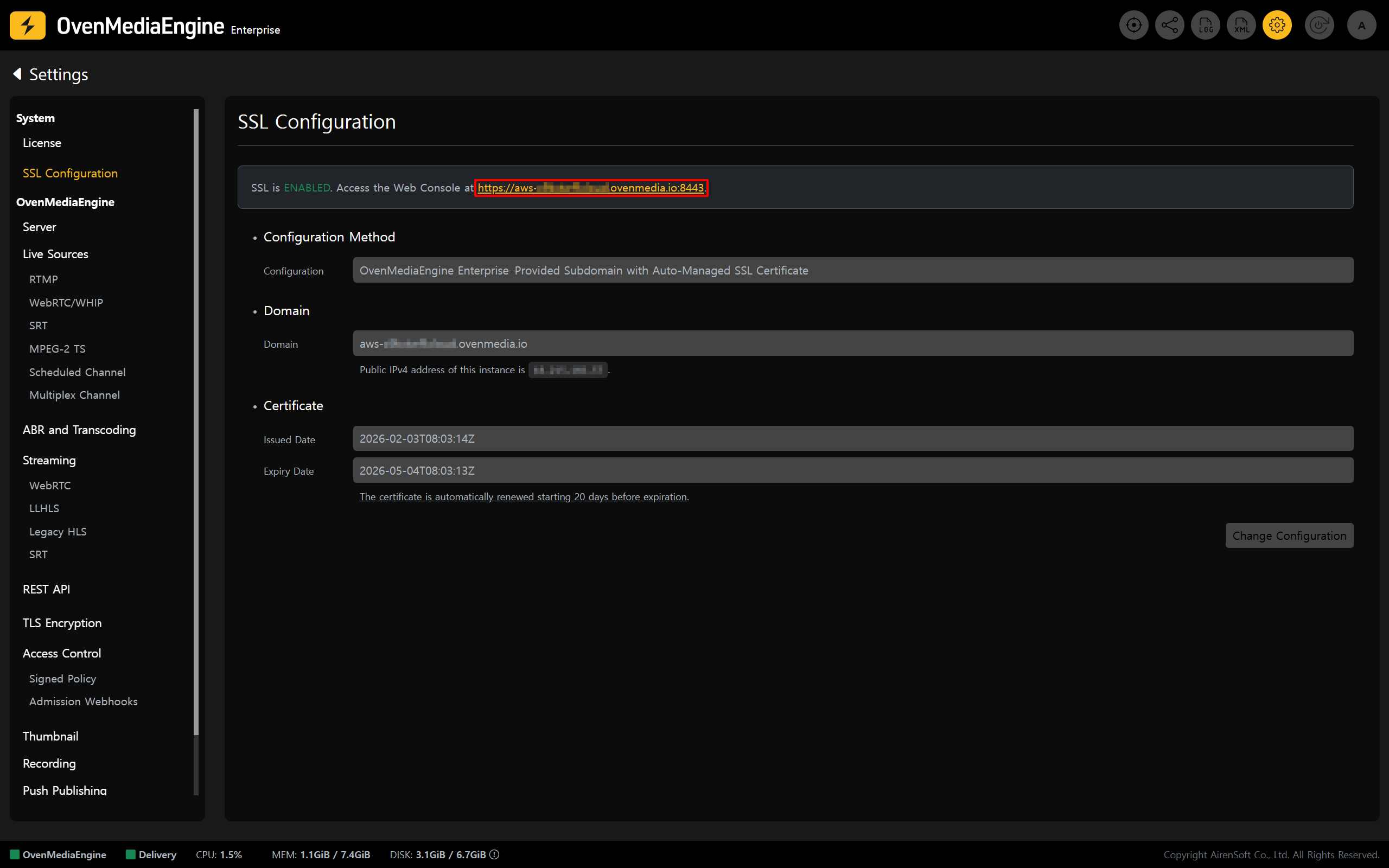Viewport: 1389px width, 868px height.
Task: Click the disk usage info icon
Action: pyautogui.click(x=494, y=854)
